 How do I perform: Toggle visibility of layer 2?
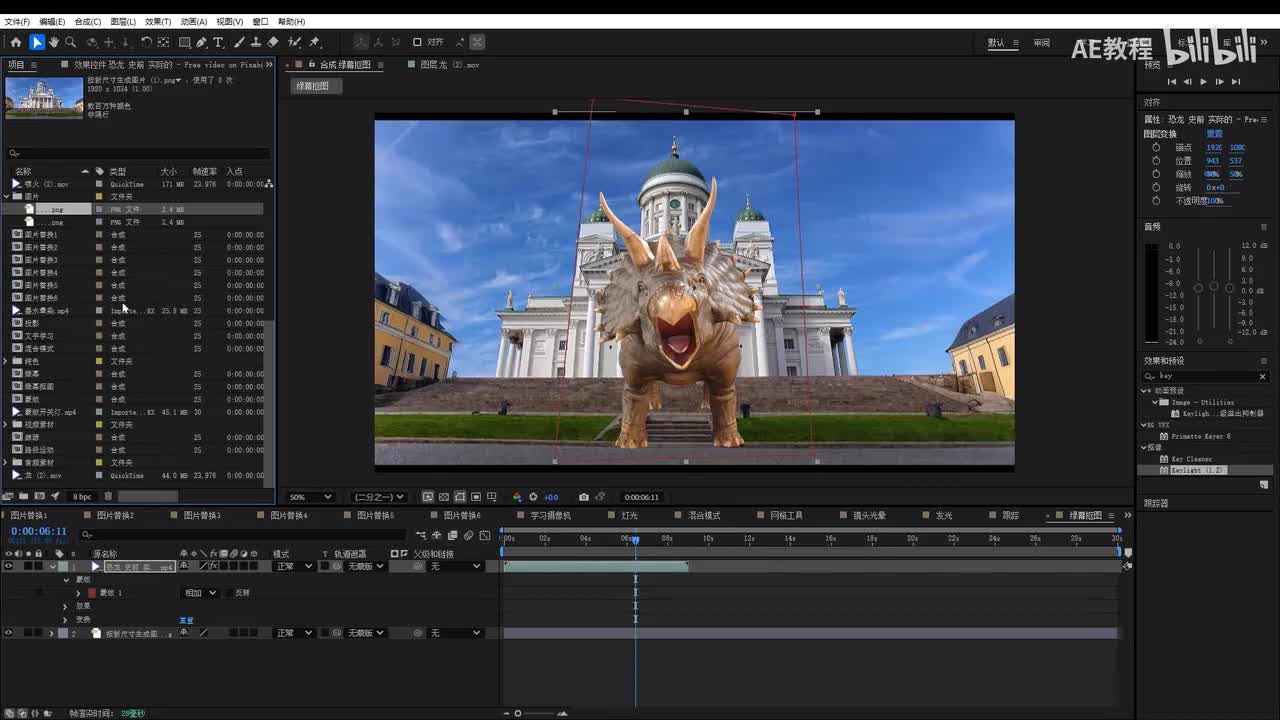click(9, 633)
